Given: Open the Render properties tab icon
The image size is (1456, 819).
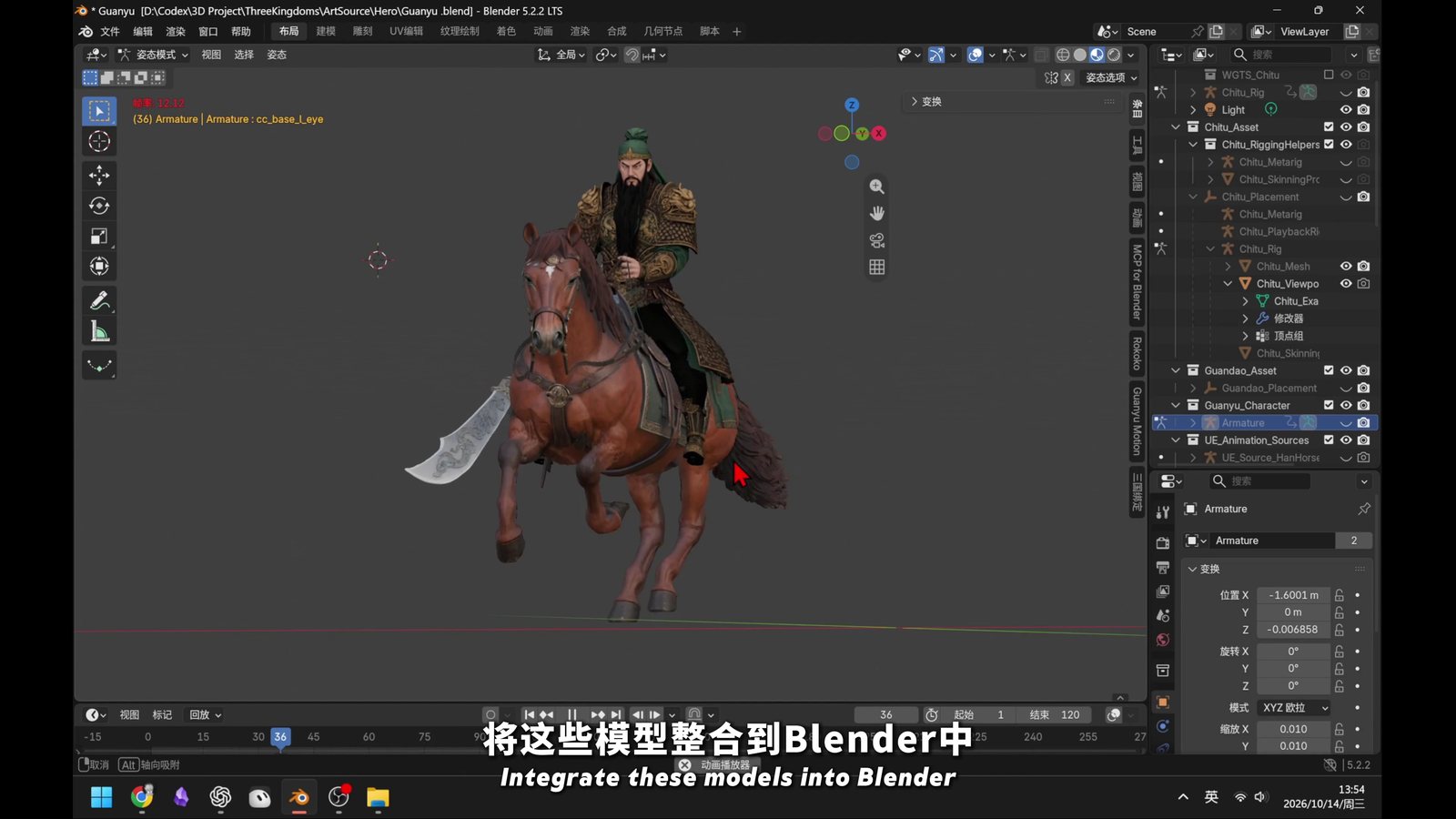Looking at the screenshot, I should (x=1162, y=542).
